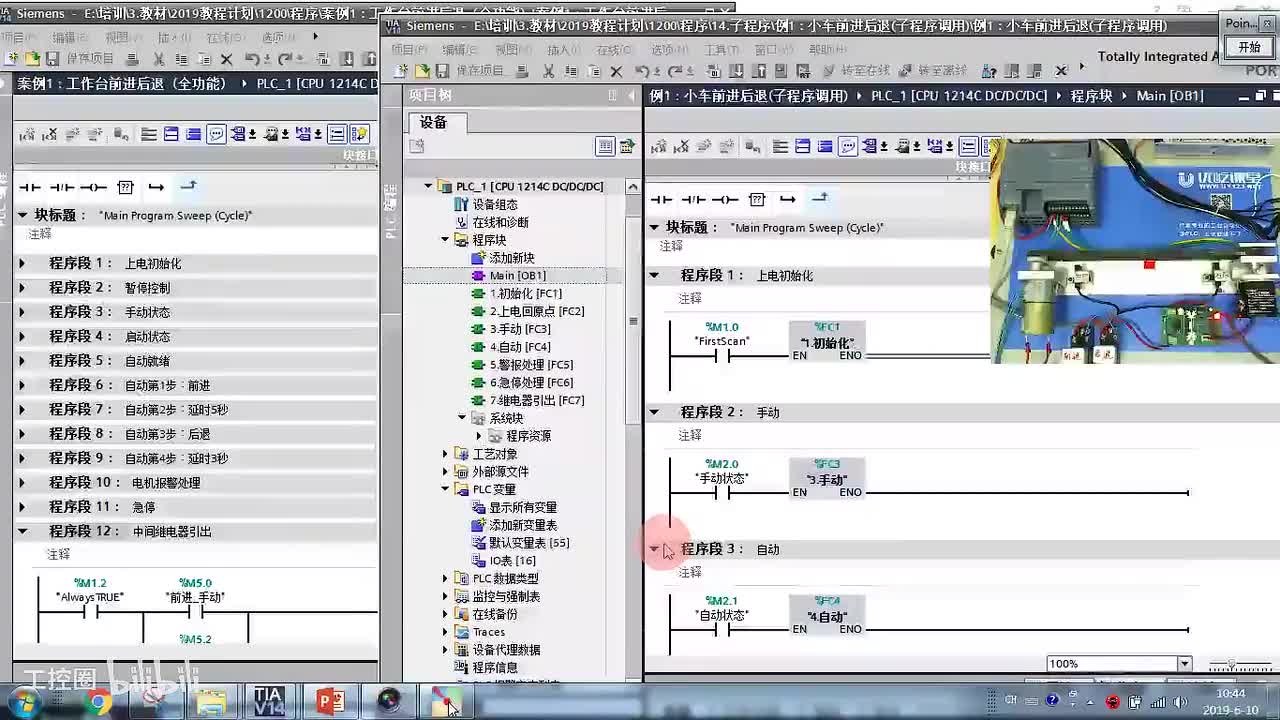Screen dimensions: 1280x720
Task: Select 添加新块 in project tree
Action: point(511,258)
